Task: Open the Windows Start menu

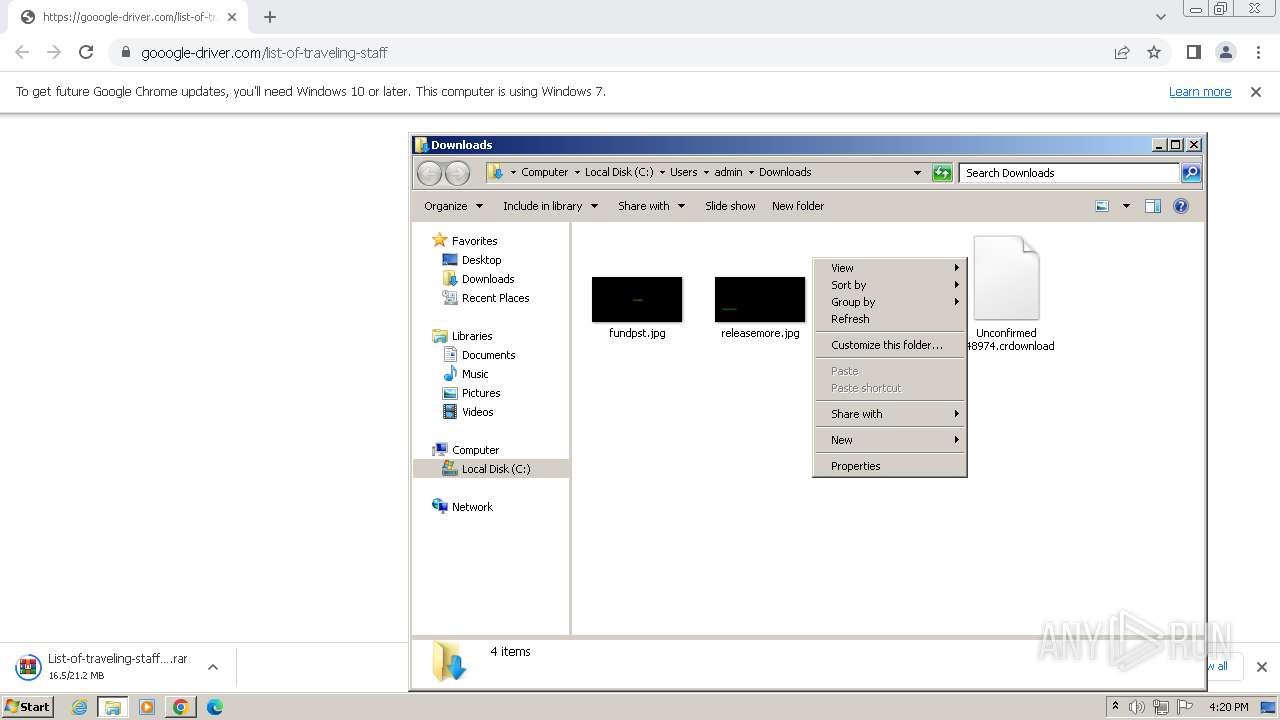Action: (x=27, y=707)
